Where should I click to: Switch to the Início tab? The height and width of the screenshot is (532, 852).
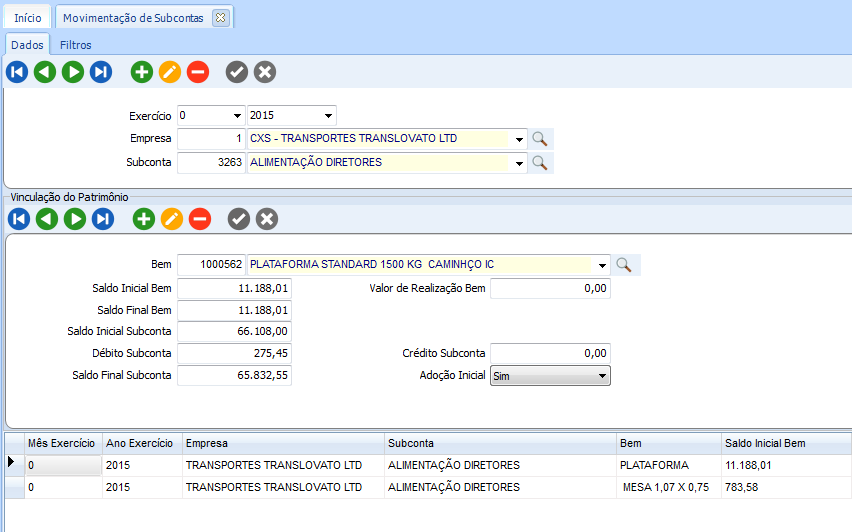pyautogui.click(x=27, y=18)
